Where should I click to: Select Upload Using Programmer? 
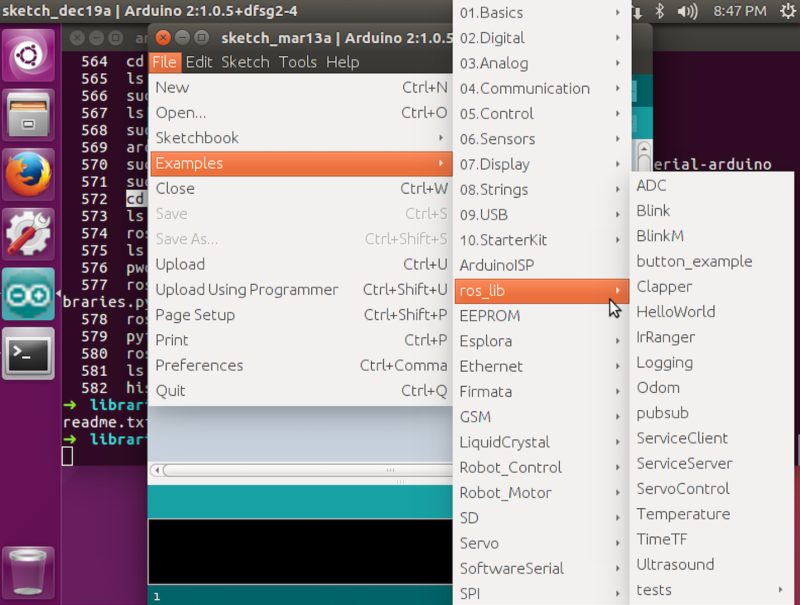click(x=301, y=290)
